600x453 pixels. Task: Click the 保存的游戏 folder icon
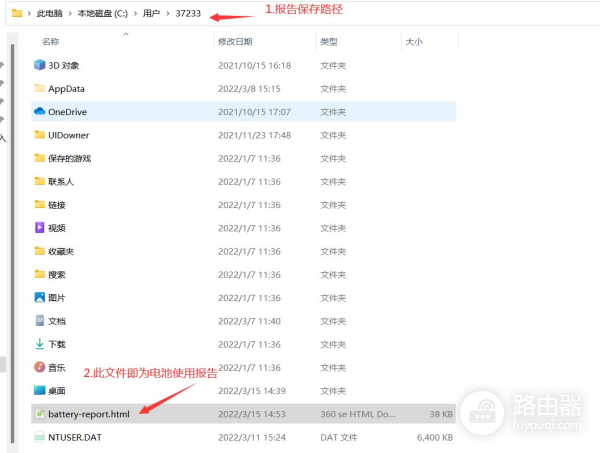39,158
